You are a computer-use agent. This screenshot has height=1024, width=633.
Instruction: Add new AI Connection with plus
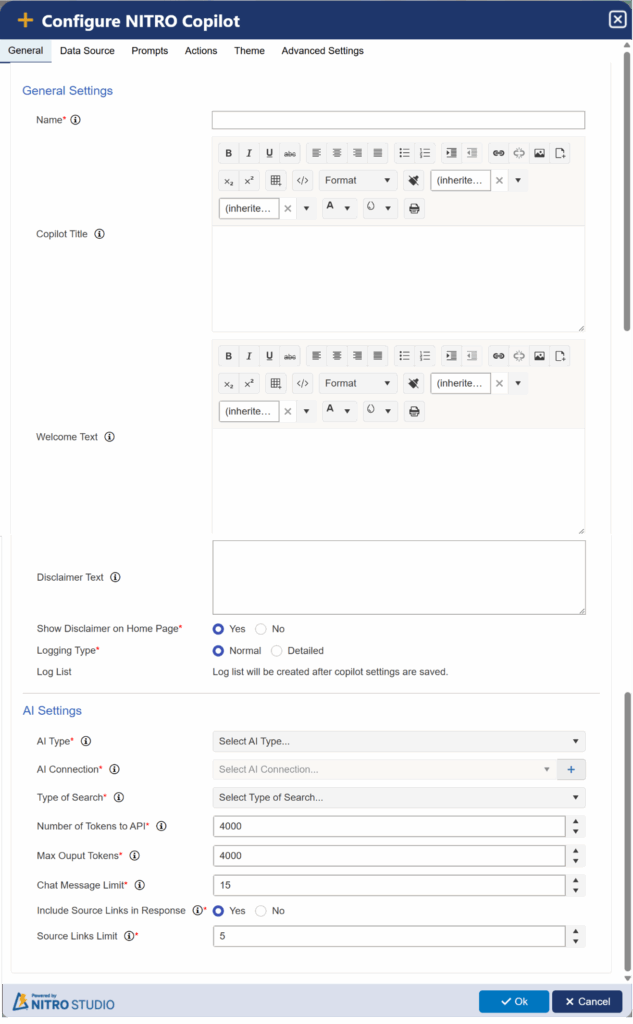click(571, 769)
